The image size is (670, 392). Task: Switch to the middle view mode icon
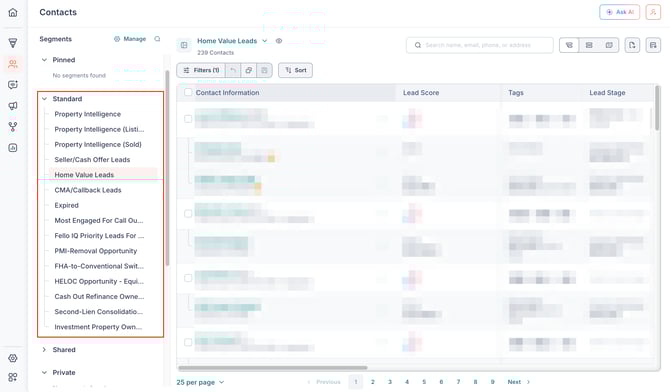coord(589,45)
